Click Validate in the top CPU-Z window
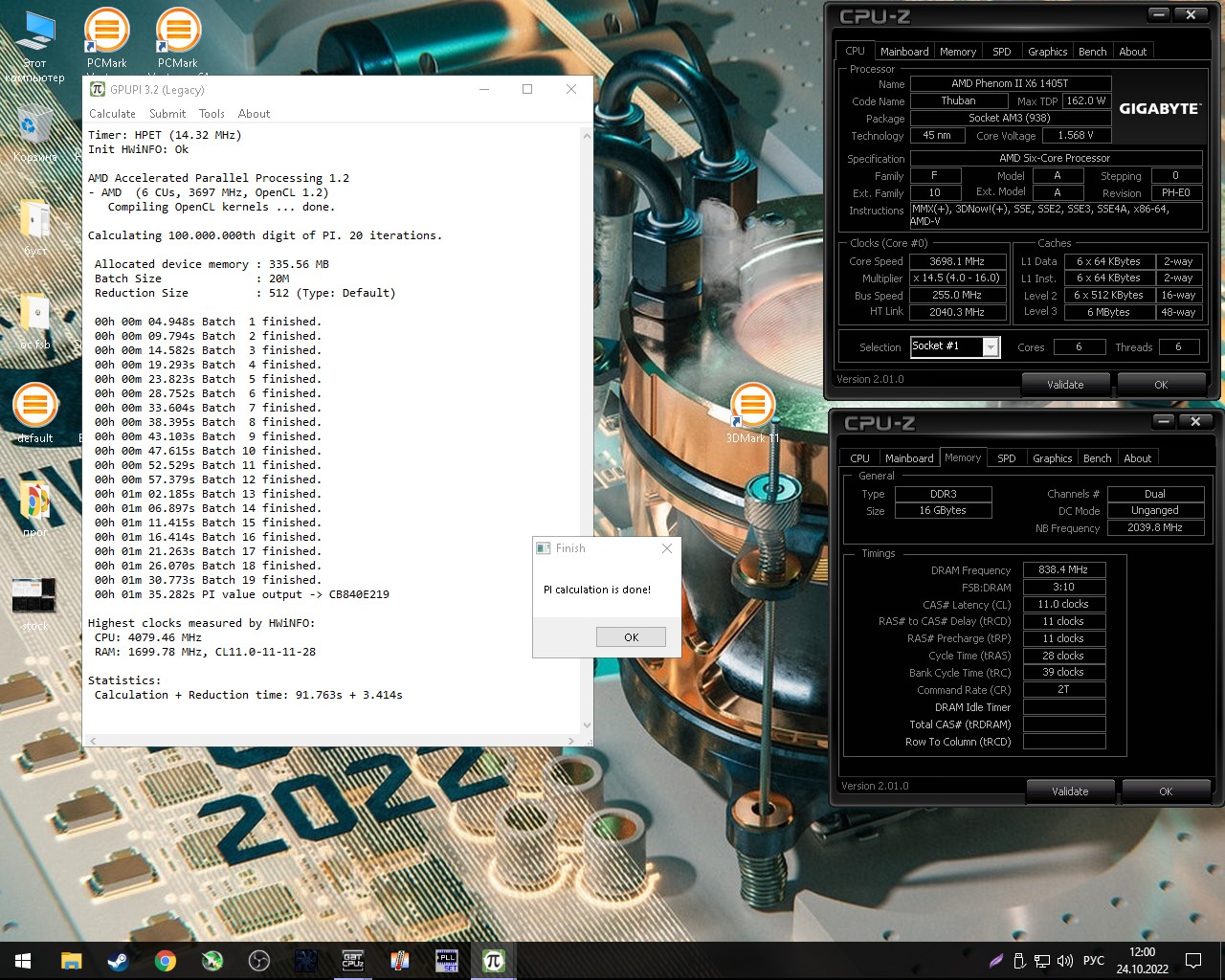 click(x=1065, y=385)
